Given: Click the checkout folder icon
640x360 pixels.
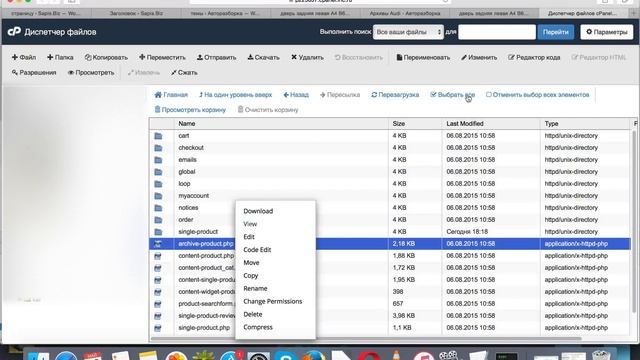Looking at the screenshot, I should pos(158,148).
